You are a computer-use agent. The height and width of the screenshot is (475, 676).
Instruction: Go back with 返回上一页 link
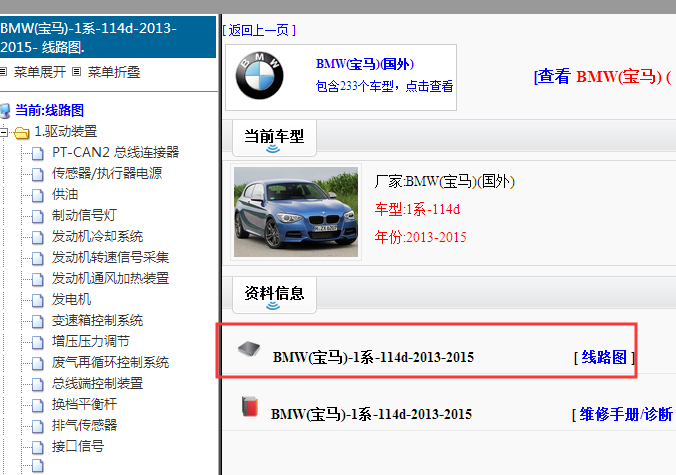(x=259, y=30)
